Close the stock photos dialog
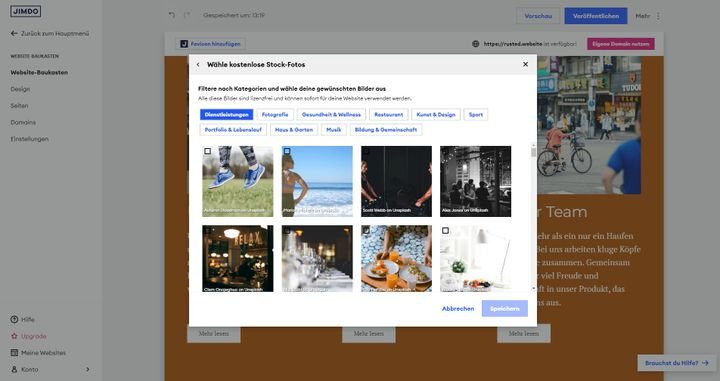 [x=525, y=64]
